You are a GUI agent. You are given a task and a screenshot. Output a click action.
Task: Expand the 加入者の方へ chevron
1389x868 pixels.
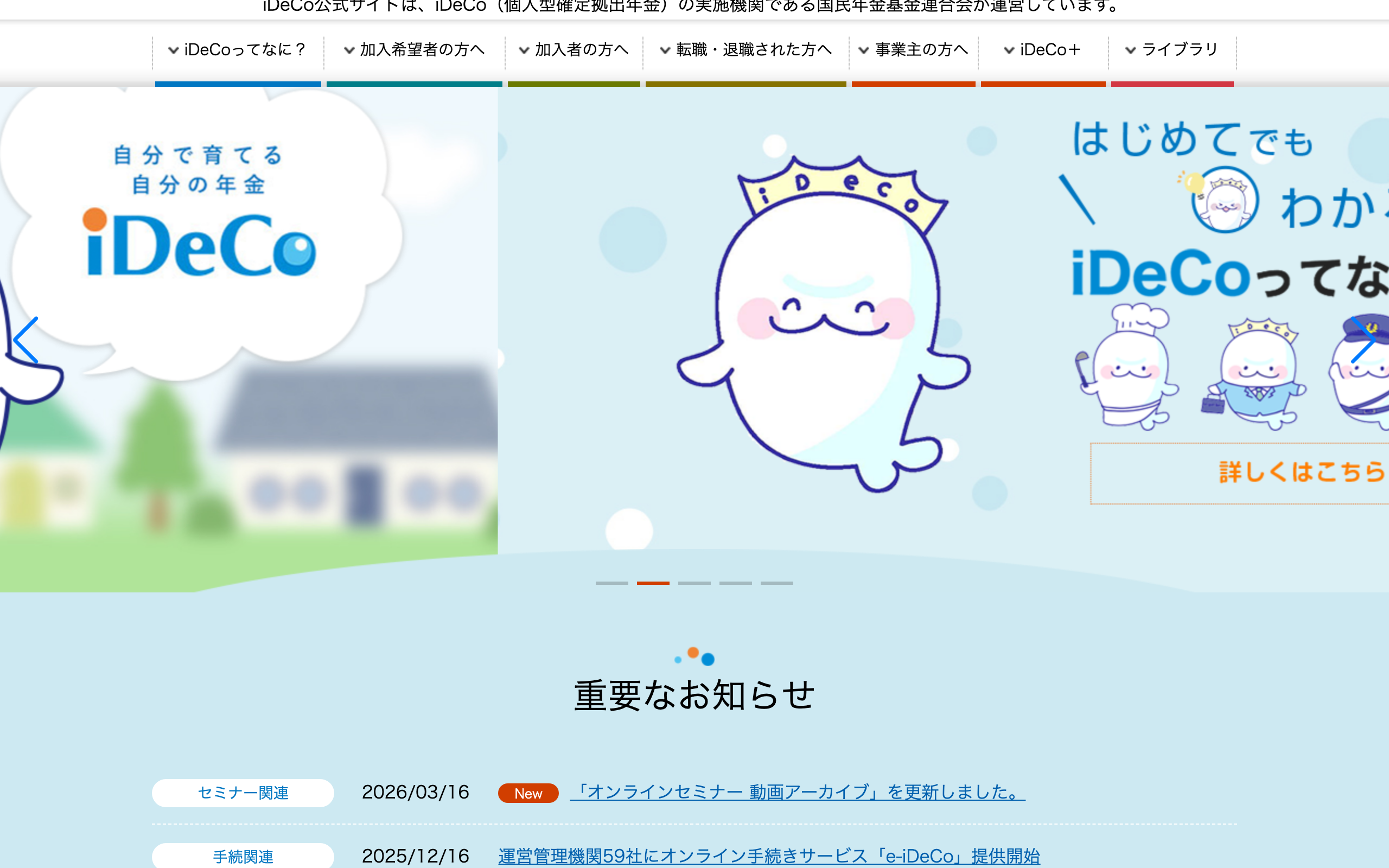524,50
